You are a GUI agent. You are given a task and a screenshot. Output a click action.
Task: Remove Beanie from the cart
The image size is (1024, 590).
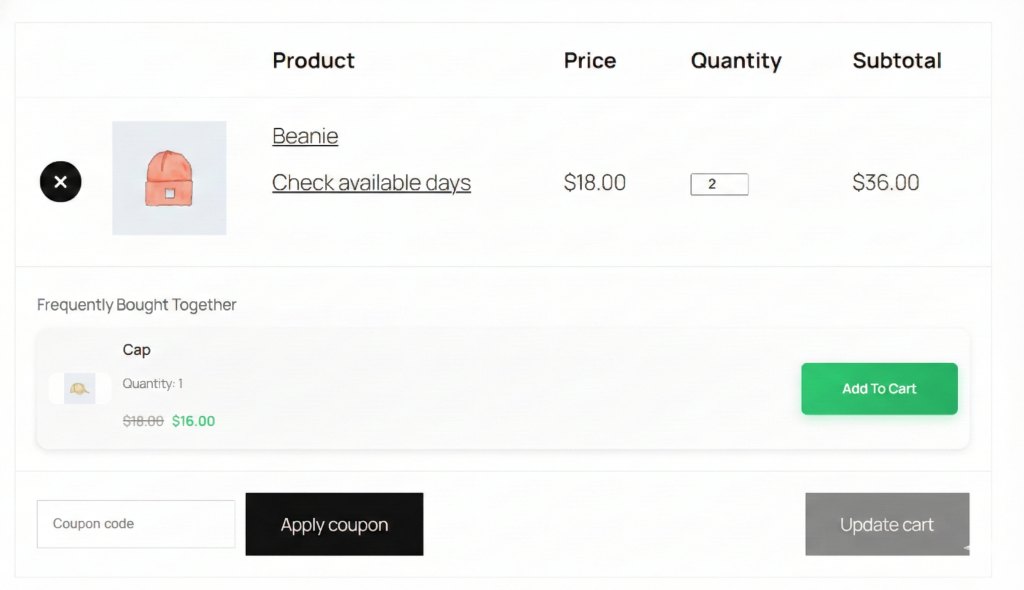tap(60, 182)
